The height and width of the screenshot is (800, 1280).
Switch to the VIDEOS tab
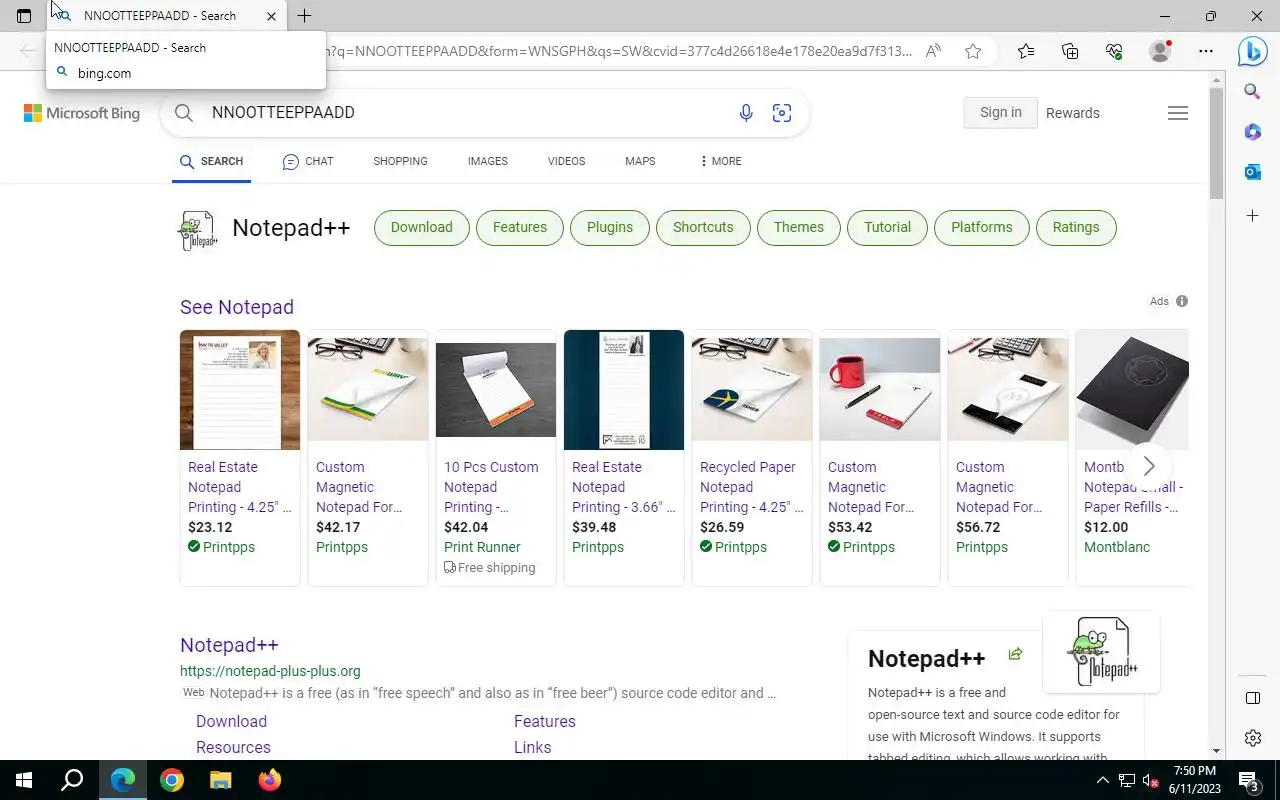(566, 161)
